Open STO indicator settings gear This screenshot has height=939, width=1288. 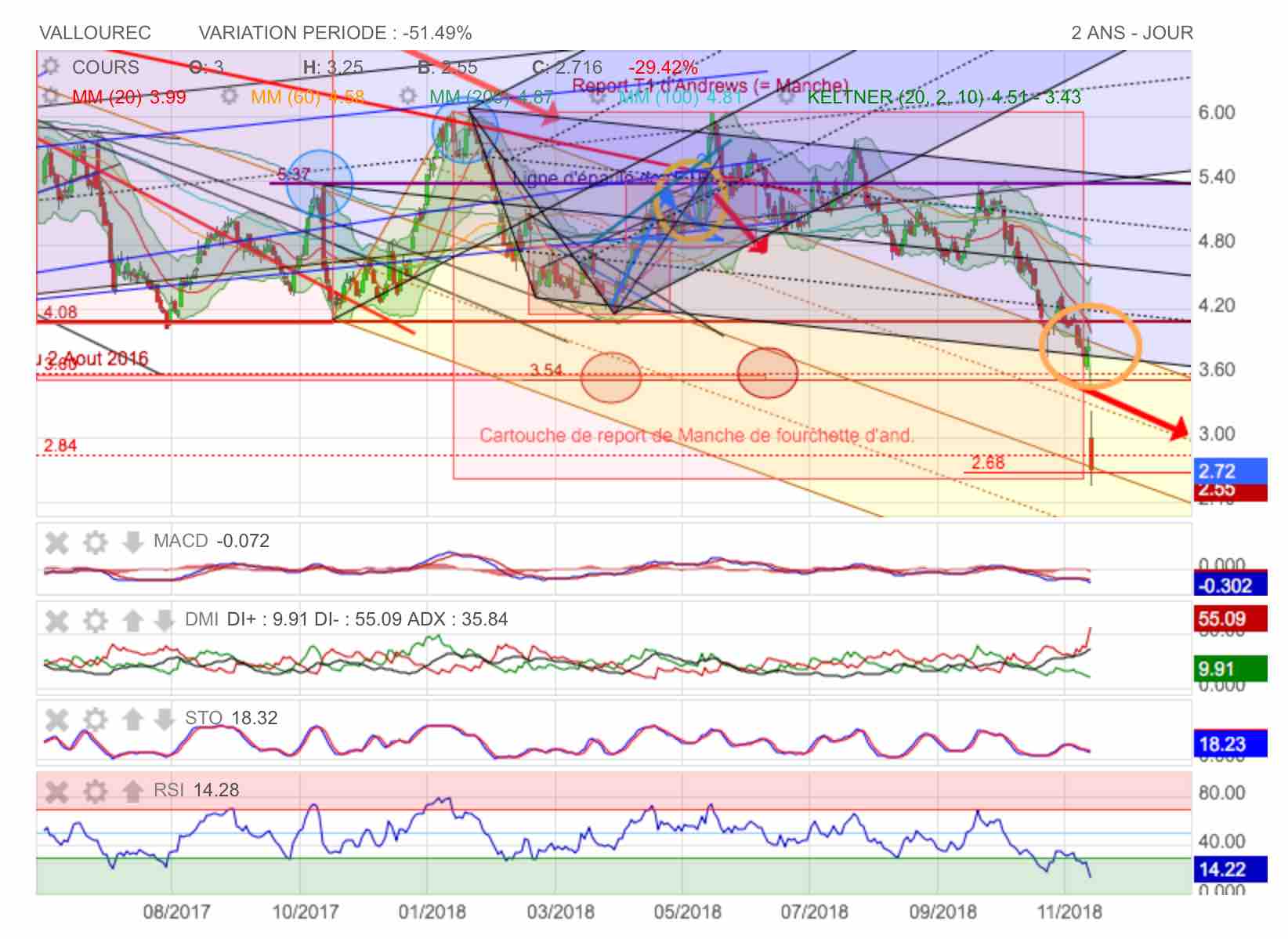pos(95,719)
